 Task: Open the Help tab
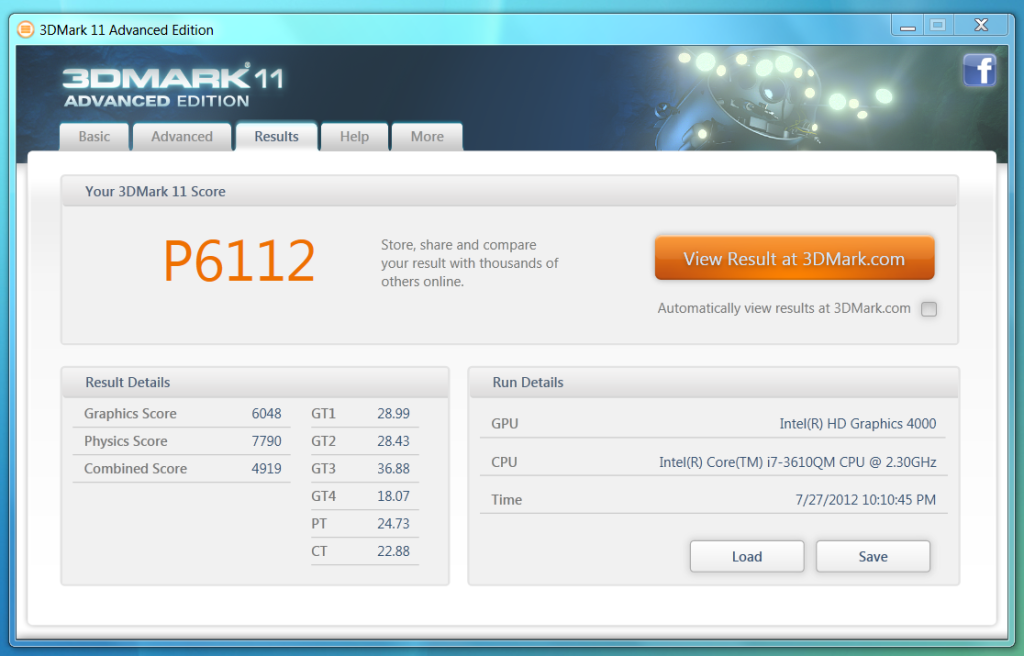tap(355, 137)
